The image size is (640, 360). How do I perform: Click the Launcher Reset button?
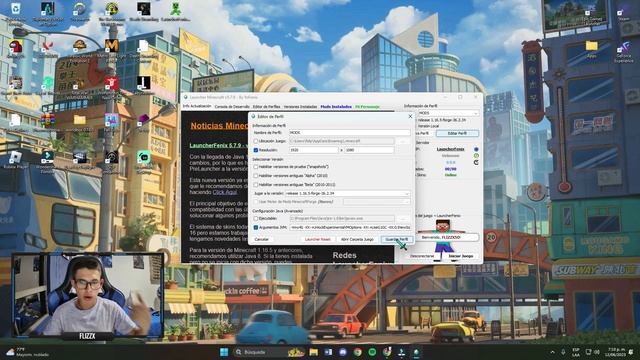[317, 239]
